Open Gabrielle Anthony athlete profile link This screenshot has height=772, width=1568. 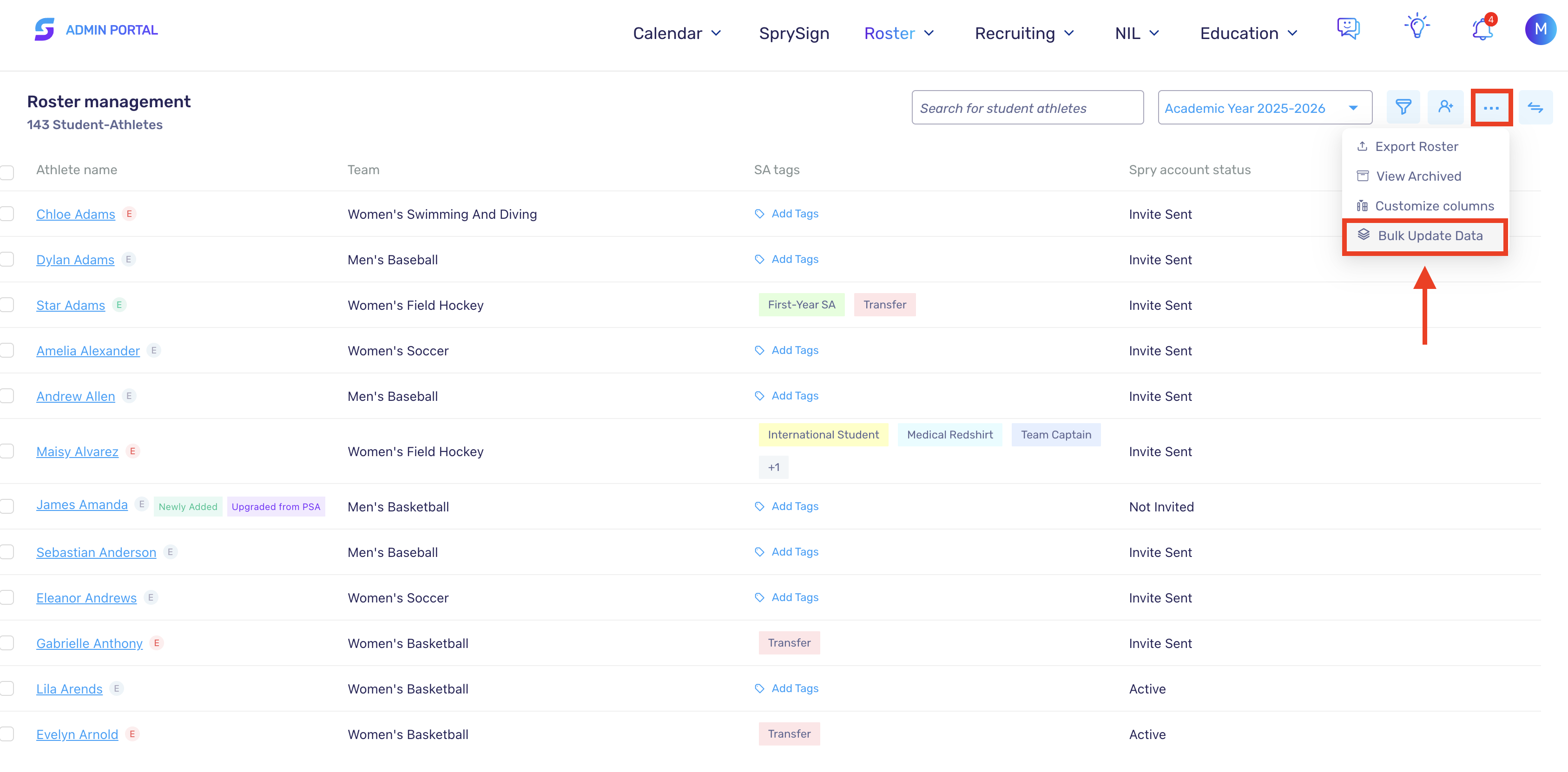pos(90,643)
